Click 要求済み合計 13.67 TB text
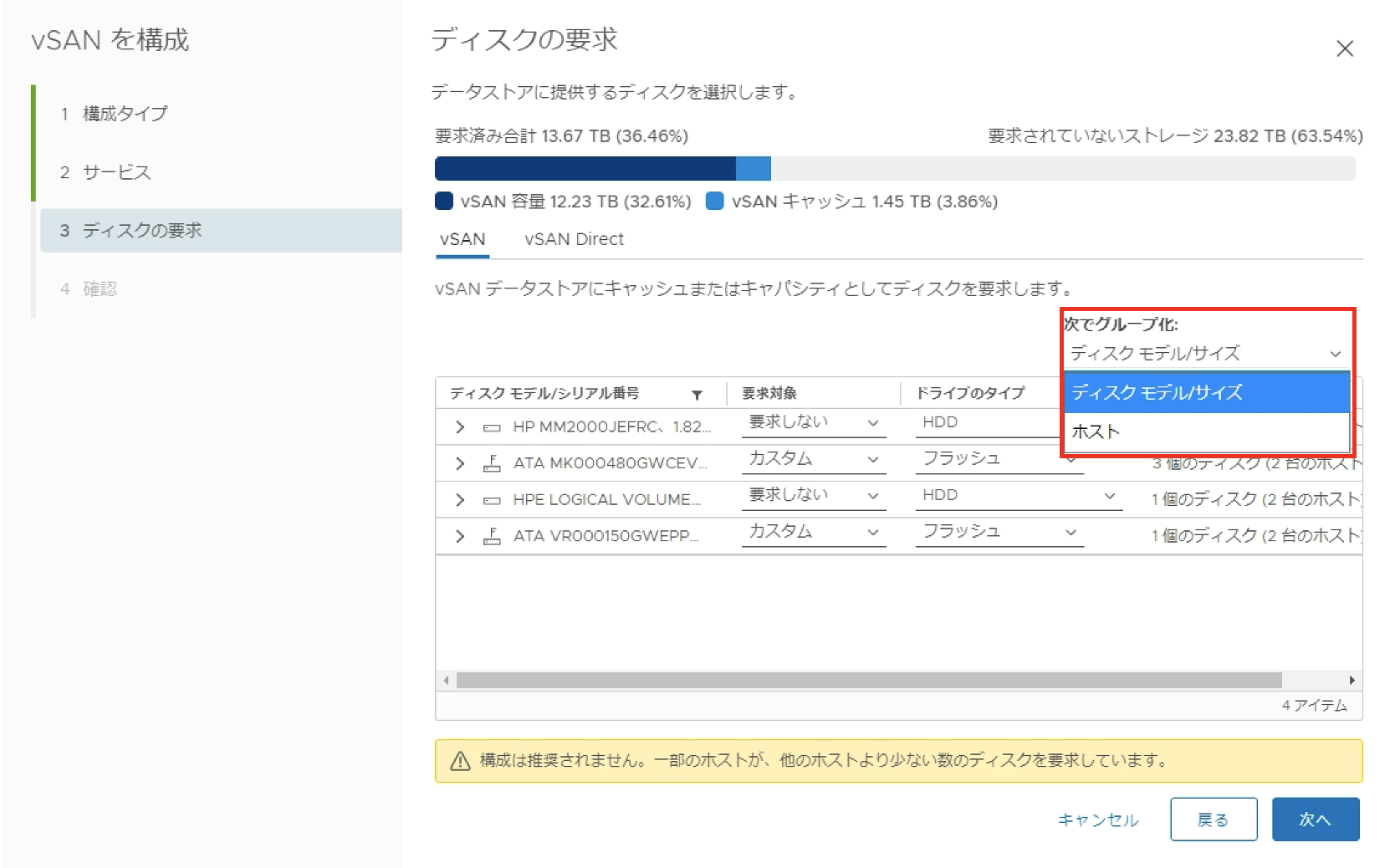The width and height of the screenshot is (1395, 868). 561,136
